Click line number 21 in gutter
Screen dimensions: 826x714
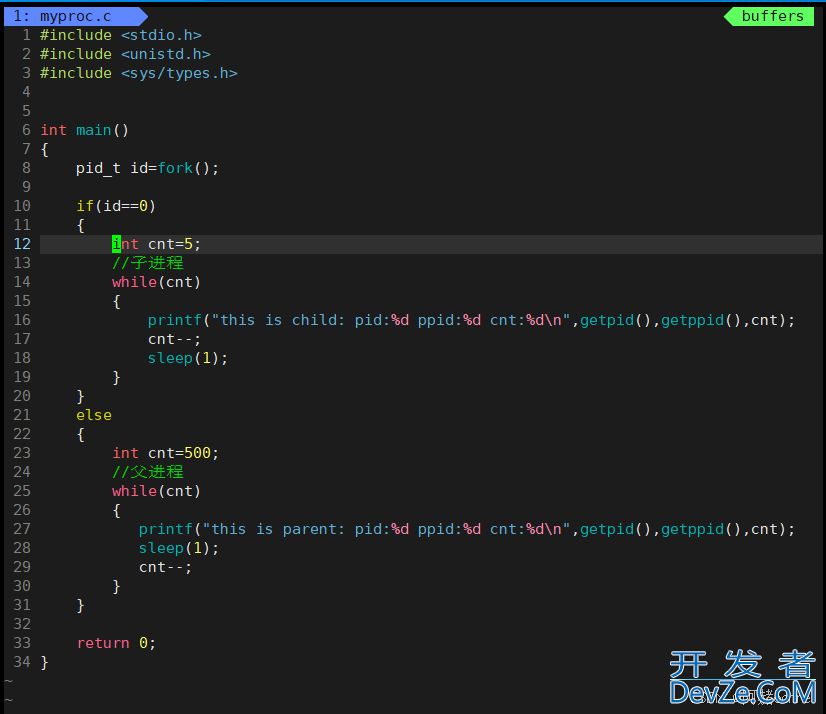pyautogui.click(x=22, y=415)
